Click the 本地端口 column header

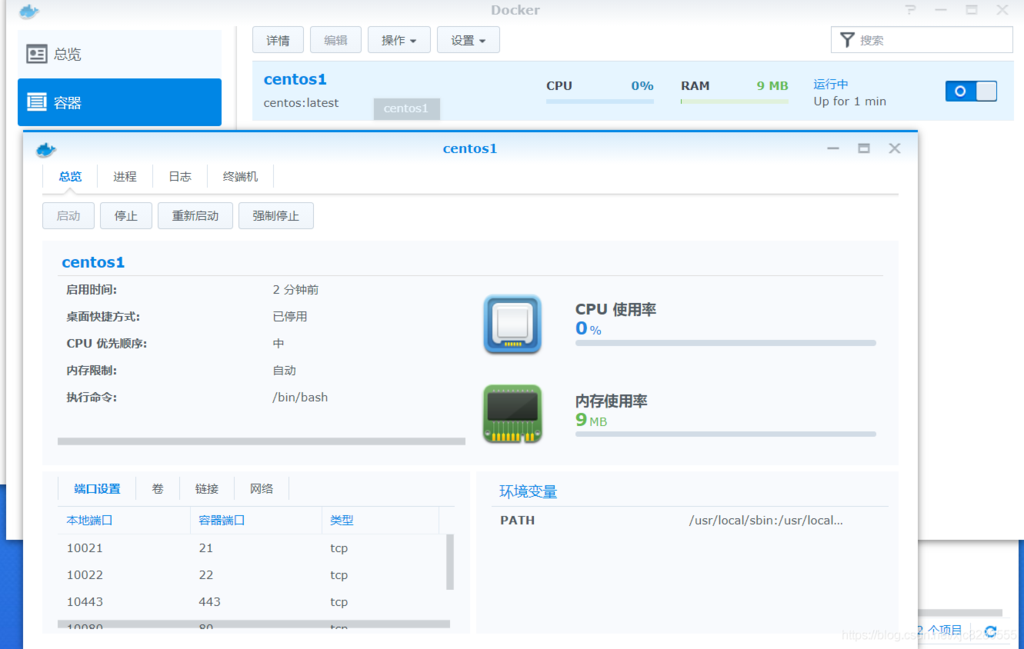pyautogui.click(x=89, y=520)
